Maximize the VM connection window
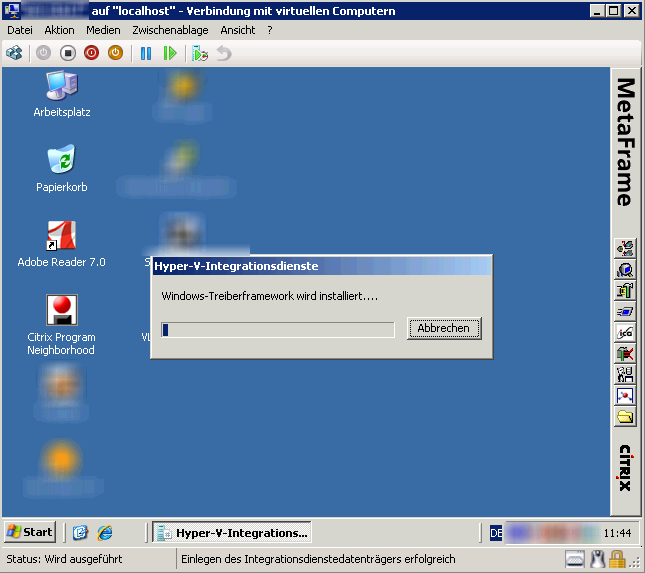 tap(613, 11)
